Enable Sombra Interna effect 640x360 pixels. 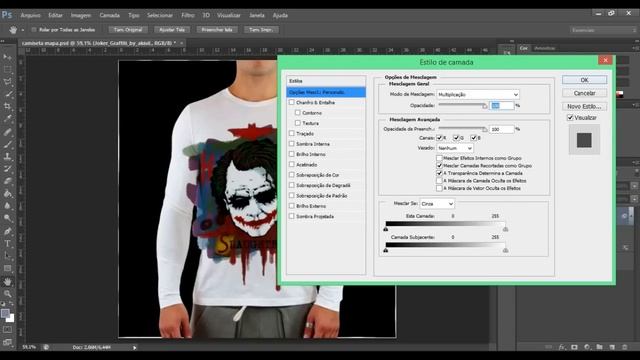(x=291, y=144)
